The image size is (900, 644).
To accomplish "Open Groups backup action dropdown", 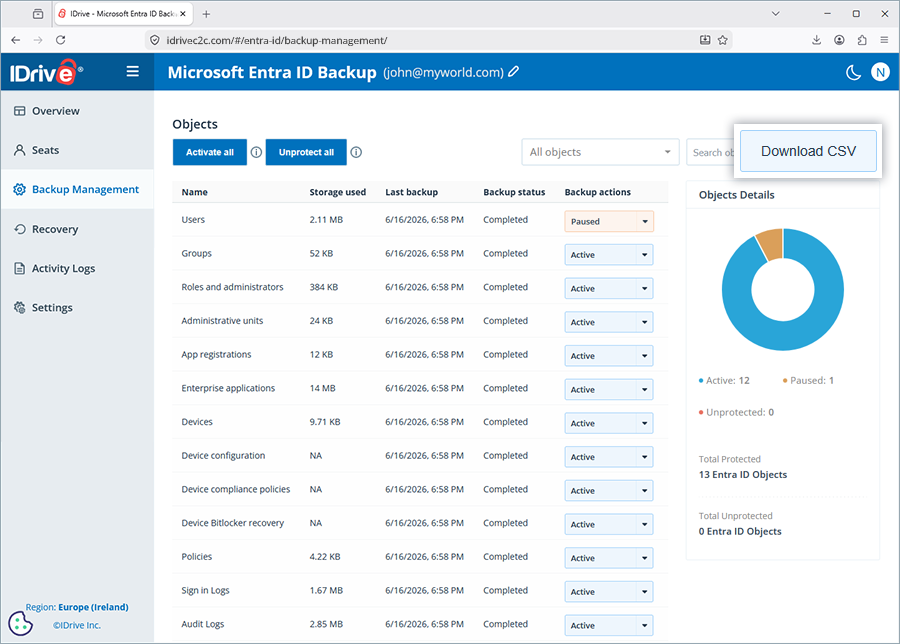I will click(609, 255).
